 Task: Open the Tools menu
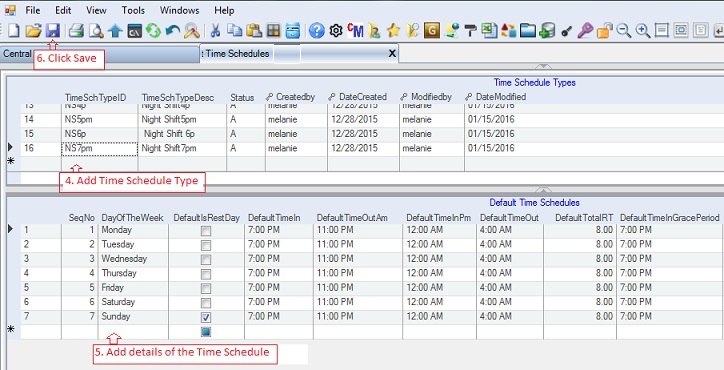pyautogui.click(x=133, y=10)
